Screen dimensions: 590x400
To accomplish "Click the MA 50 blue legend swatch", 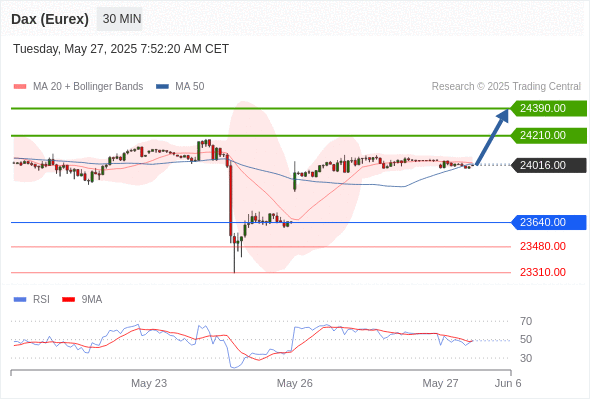I will 162,87.
